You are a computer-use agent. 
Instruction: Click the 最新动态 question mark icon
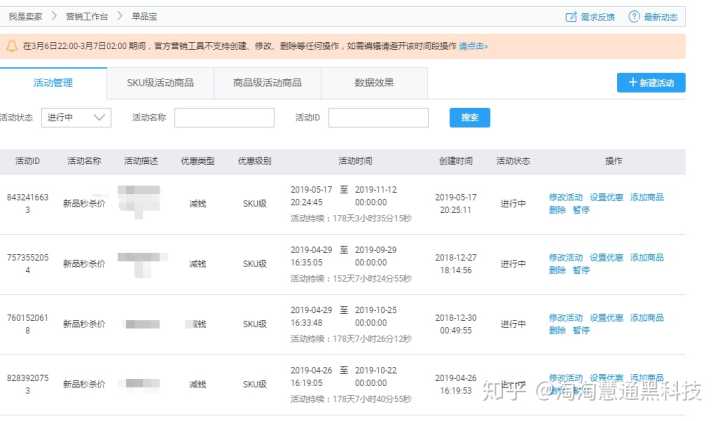633,17
